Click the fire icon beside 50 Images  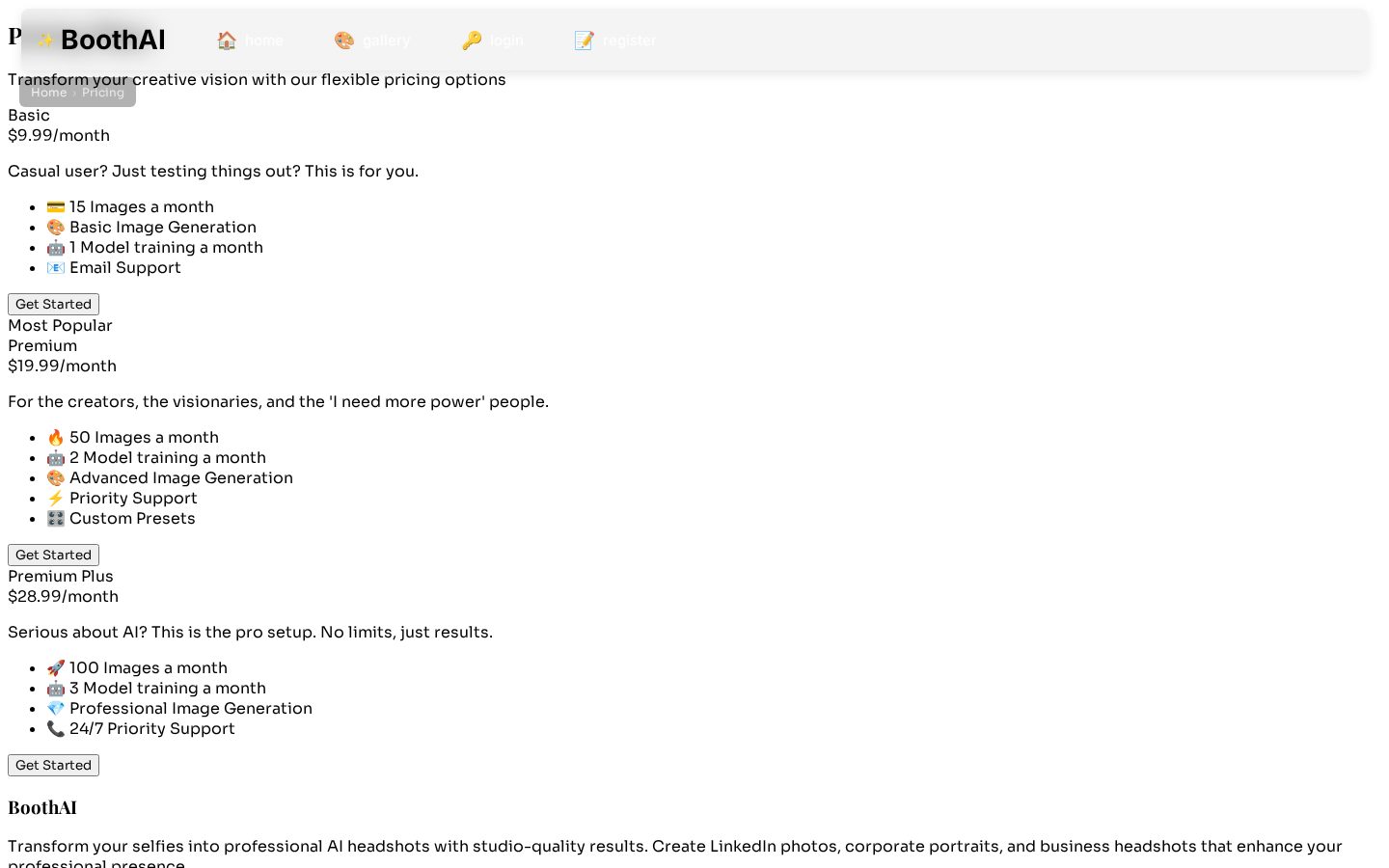pos(56,437)
